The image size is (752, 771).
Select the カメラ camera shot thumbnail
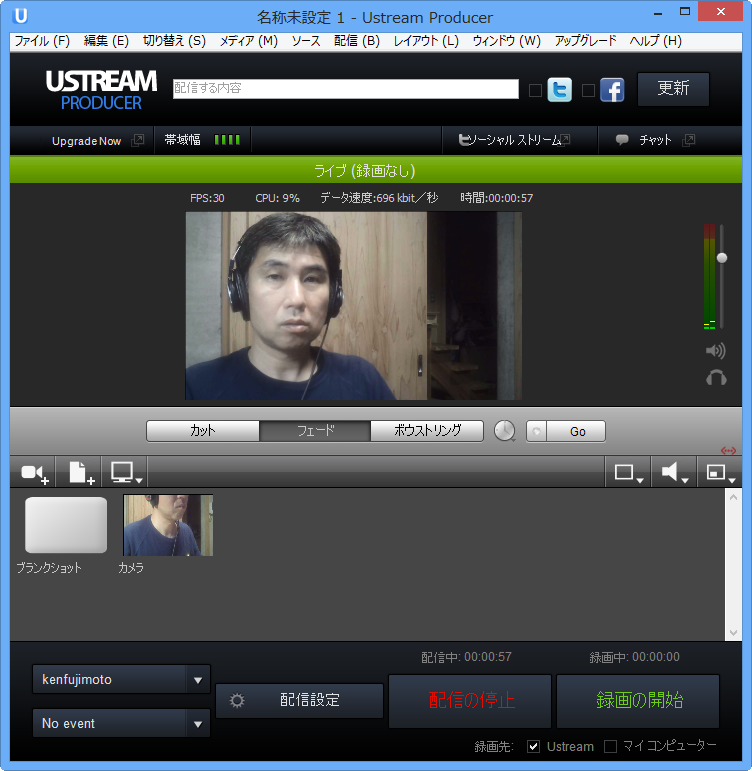[x=168, y=525]
